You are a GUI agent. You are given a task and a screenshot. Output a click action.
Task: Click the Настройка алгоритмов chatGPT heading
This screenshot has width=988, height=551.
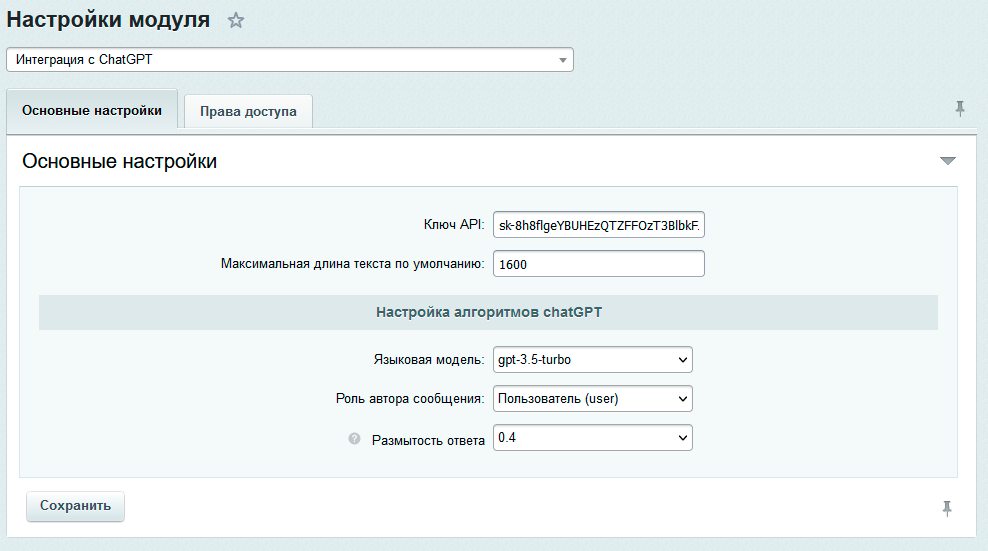[488, 312]
